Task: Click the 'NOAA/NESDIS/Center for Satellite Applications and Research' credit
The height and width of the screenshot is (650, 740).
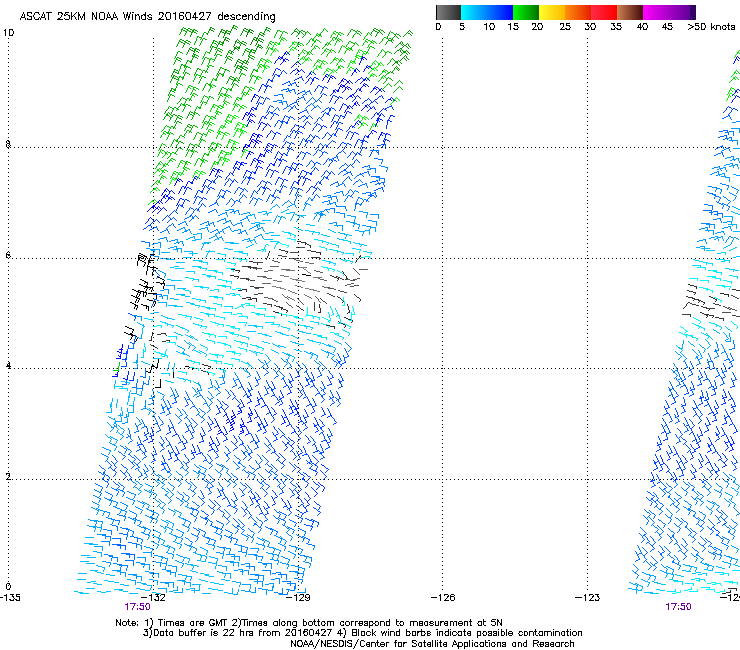Action: (x=432, y=644)
